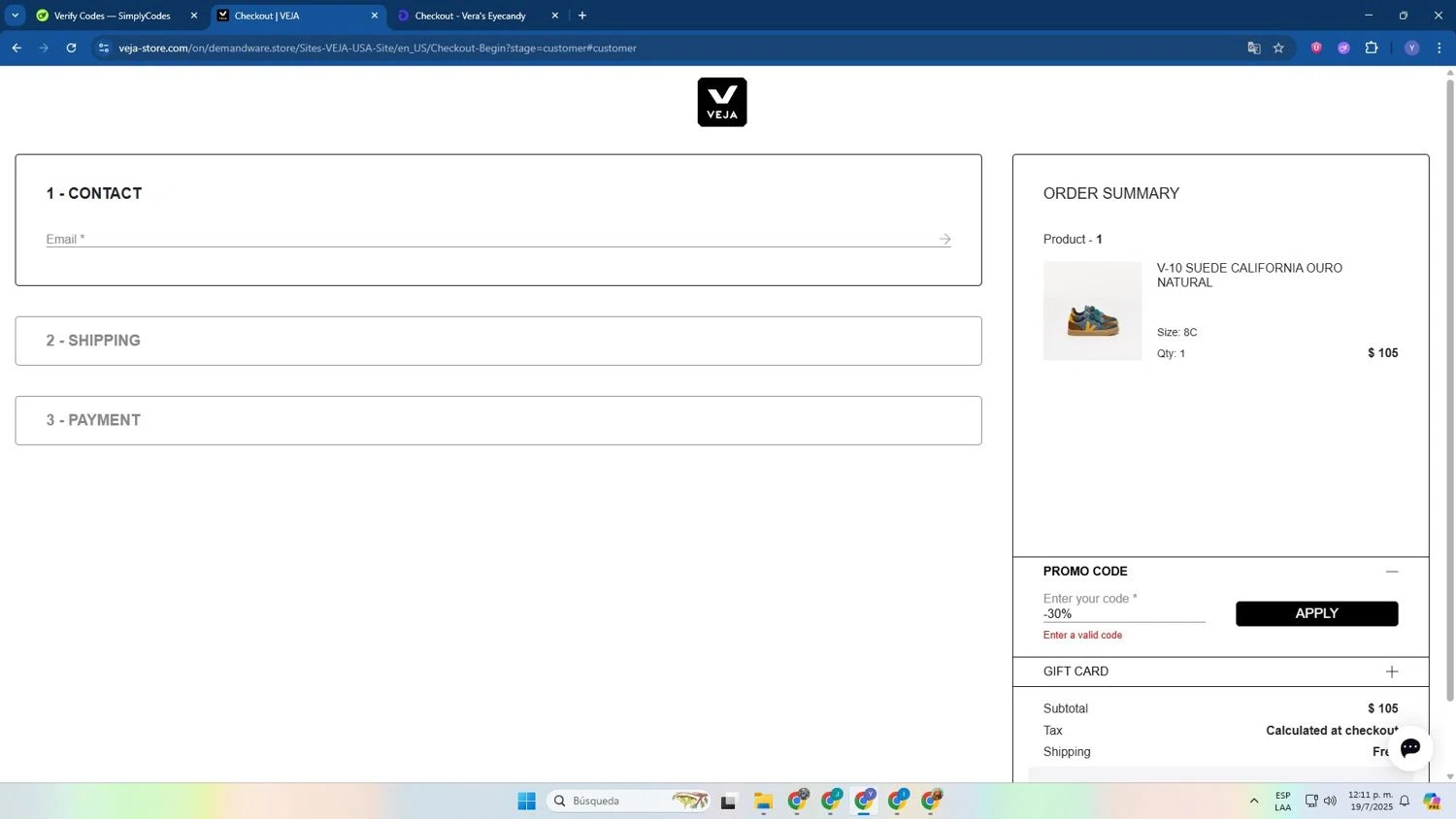The image size is (1456, 819).
Task: Focus the promo code input field
Action: point(1124,613)
